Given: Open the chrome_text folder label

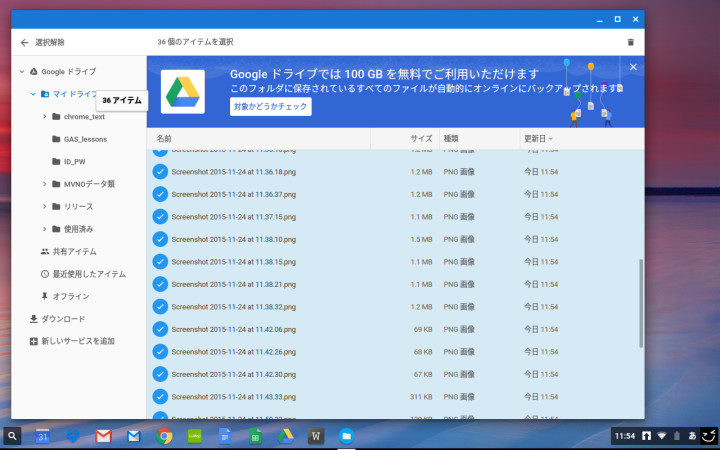Looking at the screenshot, I should click(x=84, y=117).
